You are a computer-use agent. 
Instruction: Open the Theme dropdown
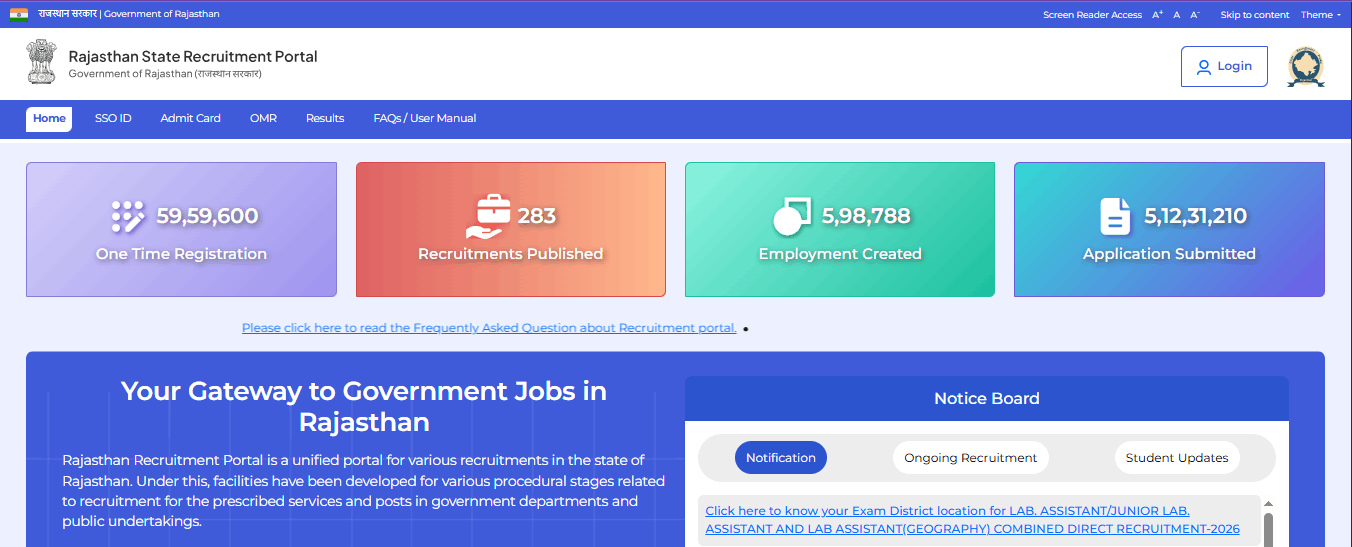click(x=1321, y=15)
